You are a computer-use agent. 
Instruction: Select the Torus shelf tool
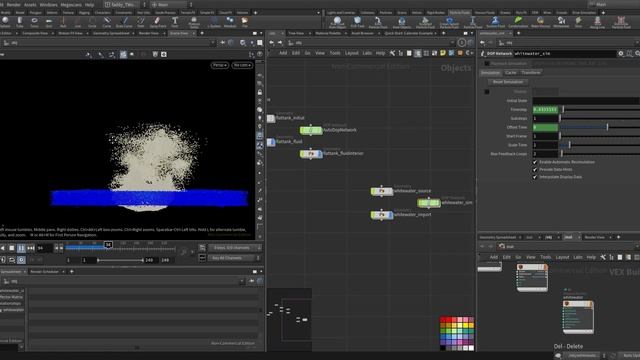point(34,21)
